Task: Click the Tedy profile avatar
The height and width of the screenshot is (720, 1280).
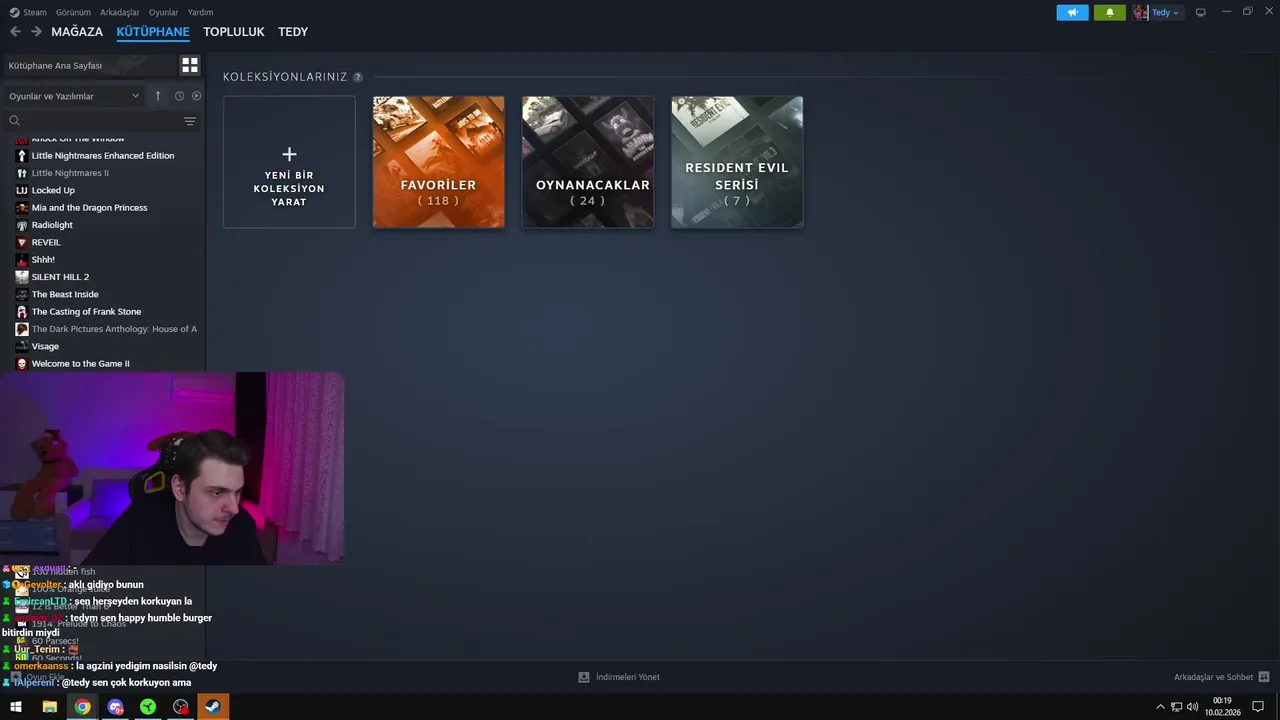Action: (x=1140, y=12)
